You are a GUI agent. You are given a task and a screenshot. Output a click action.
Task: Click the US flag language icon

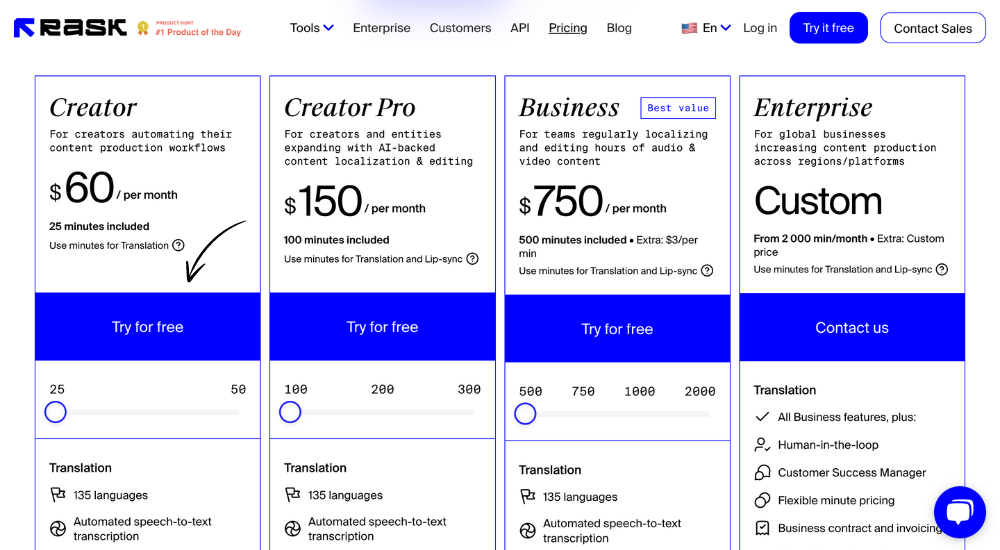click(689, 28)
